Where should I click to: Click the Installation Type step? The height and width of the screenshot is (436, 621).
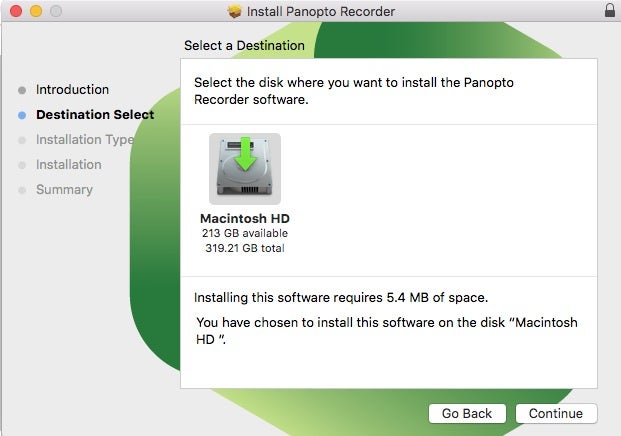coord(85,139)
